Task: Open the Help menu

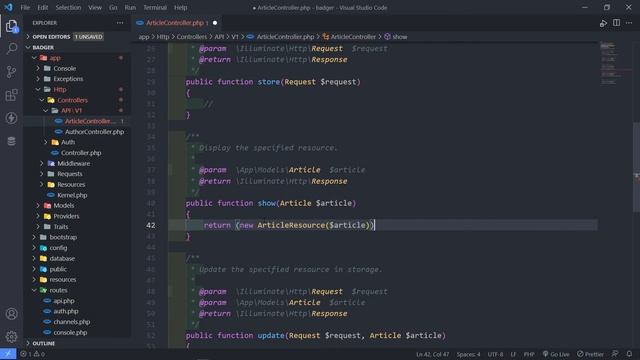Action: click(180, 7)
